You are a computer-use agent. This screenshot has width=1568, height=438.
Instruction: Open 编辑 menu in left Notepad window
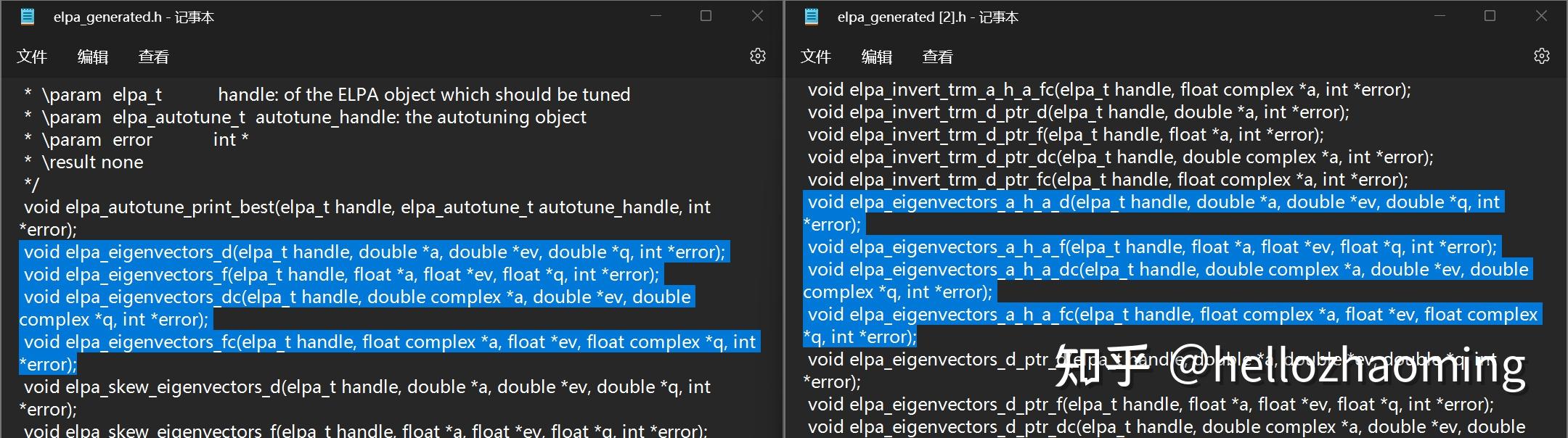[x=93, y=57]
